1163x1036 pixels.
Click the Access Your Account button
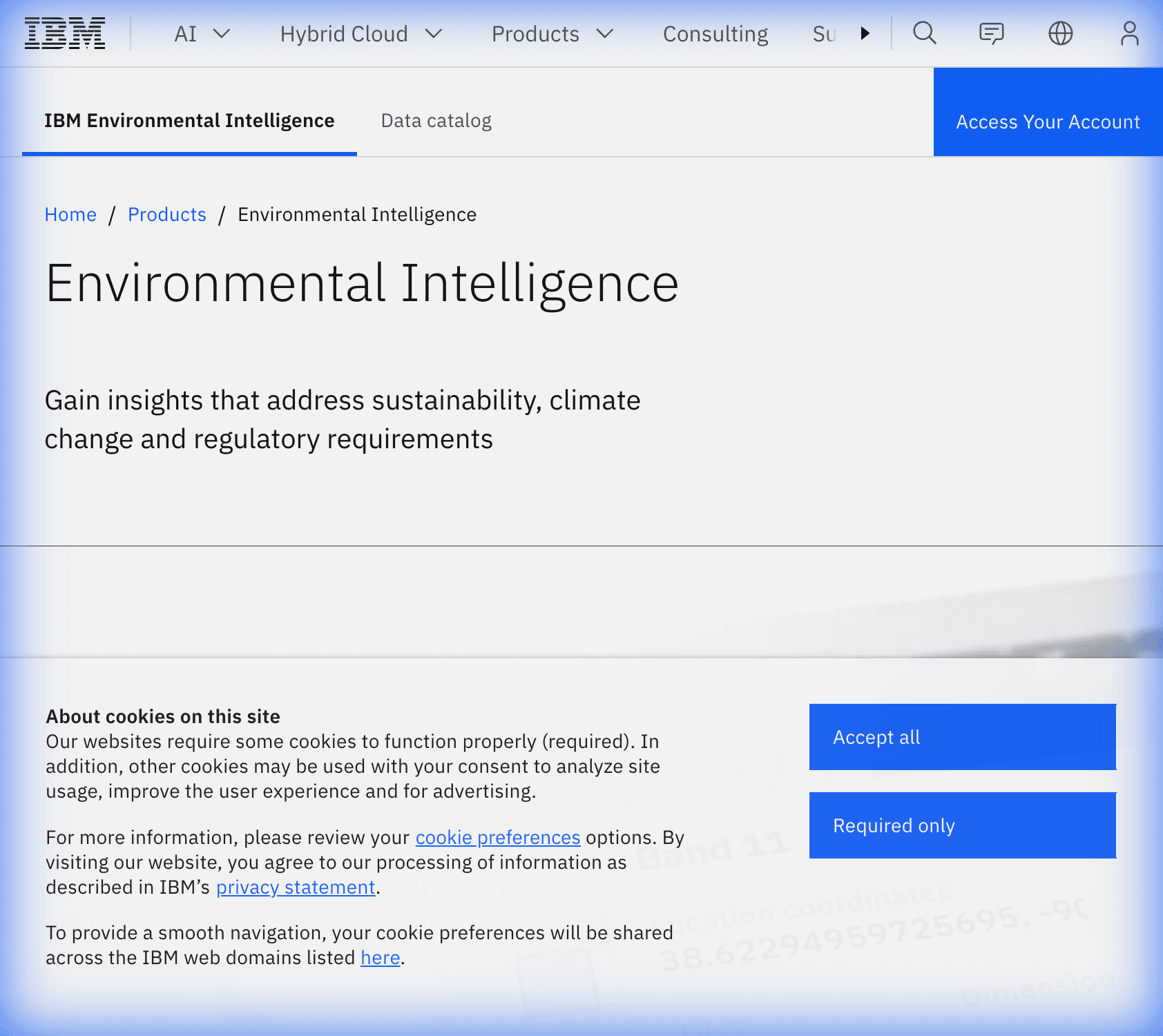click(1047, 122)
